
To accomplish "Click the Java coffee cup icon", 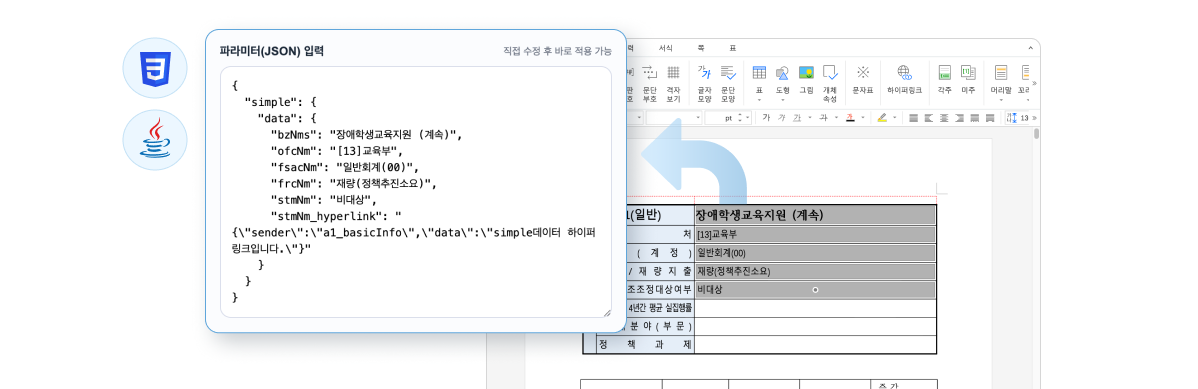I will (x=155, y=138).
